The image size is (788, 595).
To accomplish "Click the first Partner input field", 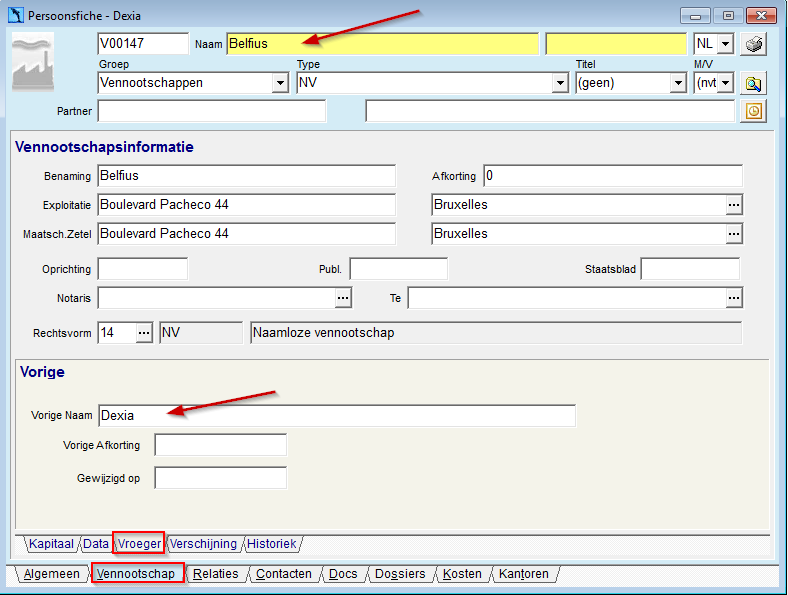I will [212, 111].
